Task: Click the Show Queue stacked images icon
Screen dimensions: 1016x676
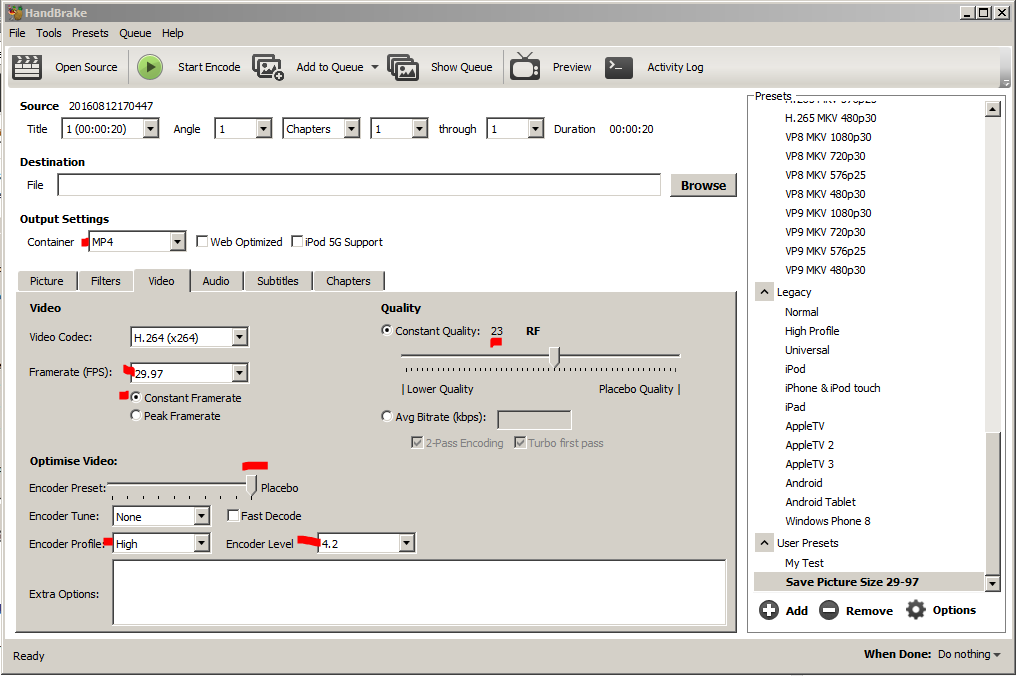Action: coord(403,67)
